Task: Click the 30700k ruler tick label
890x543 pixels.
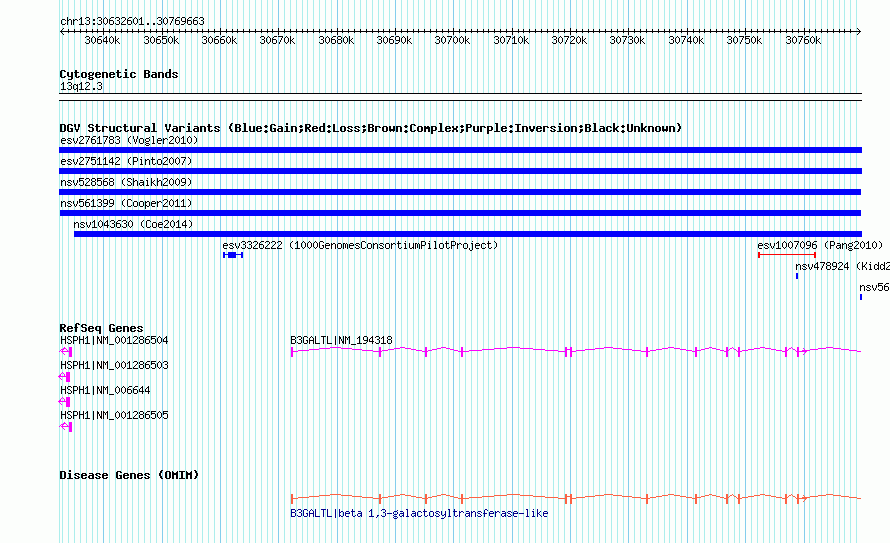Action: coord(452,41)
